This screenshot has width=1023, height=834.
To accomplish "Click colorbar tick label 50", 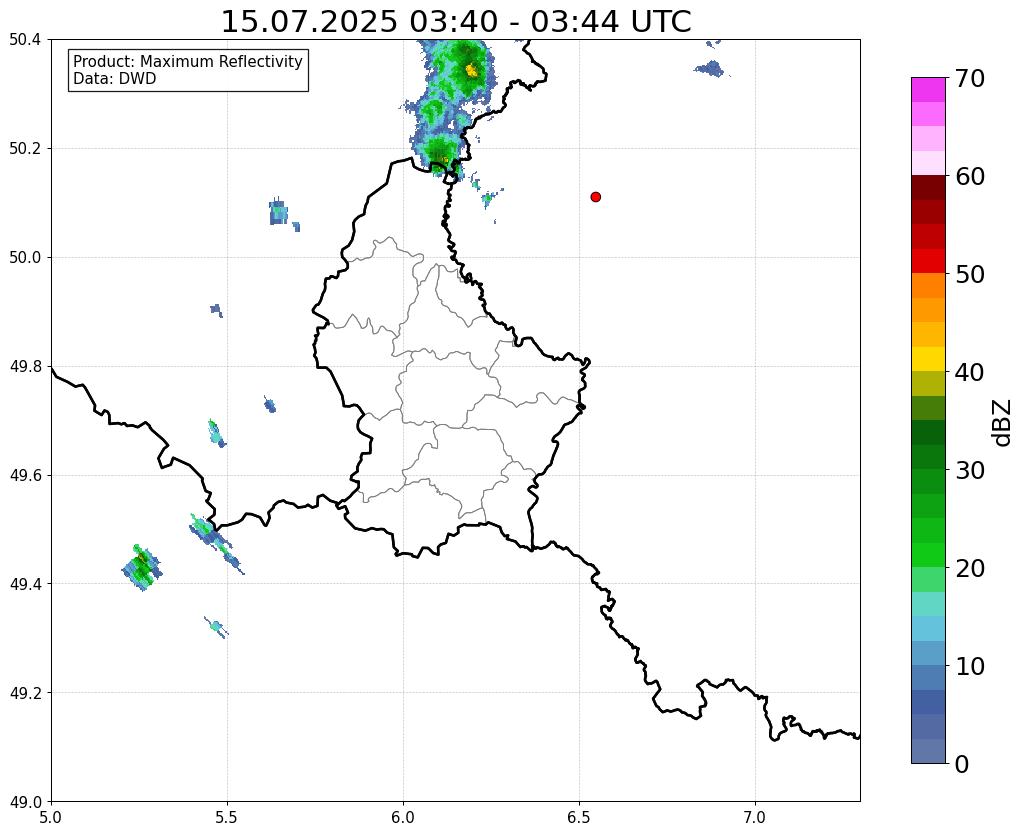I will coord(970,274).
